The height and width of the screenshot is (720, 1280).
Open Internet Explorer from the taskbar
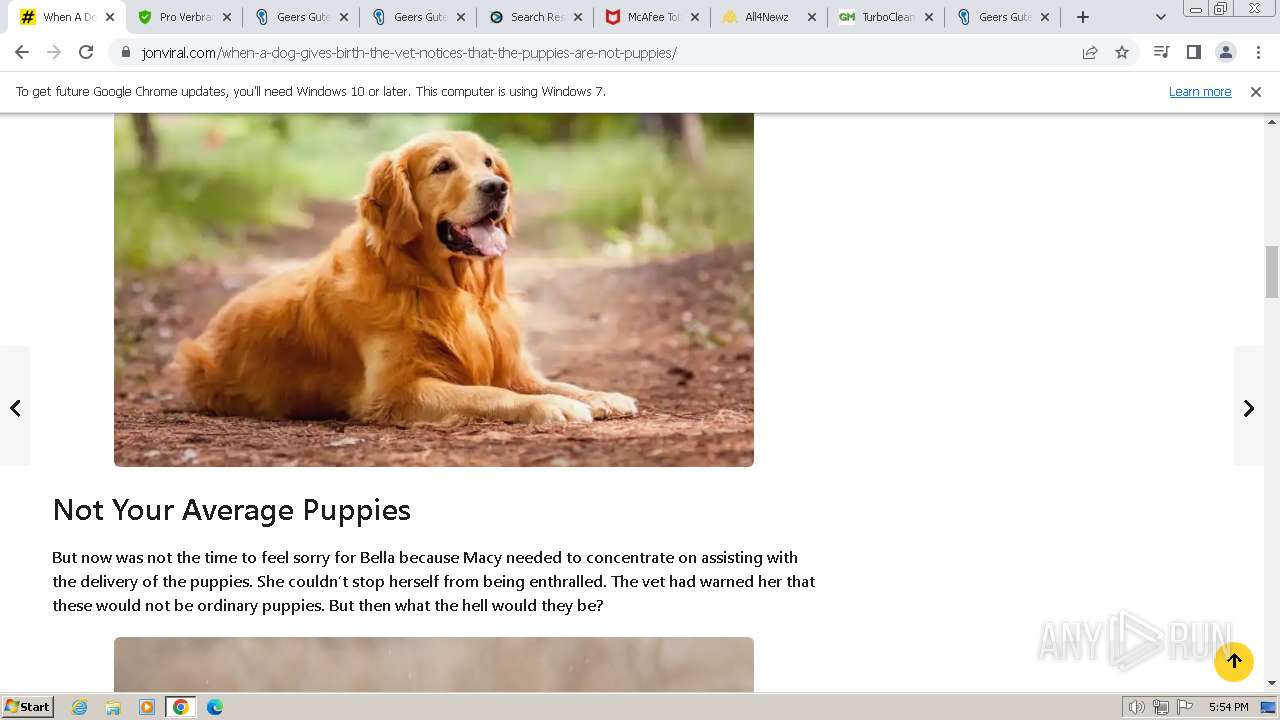80,707
